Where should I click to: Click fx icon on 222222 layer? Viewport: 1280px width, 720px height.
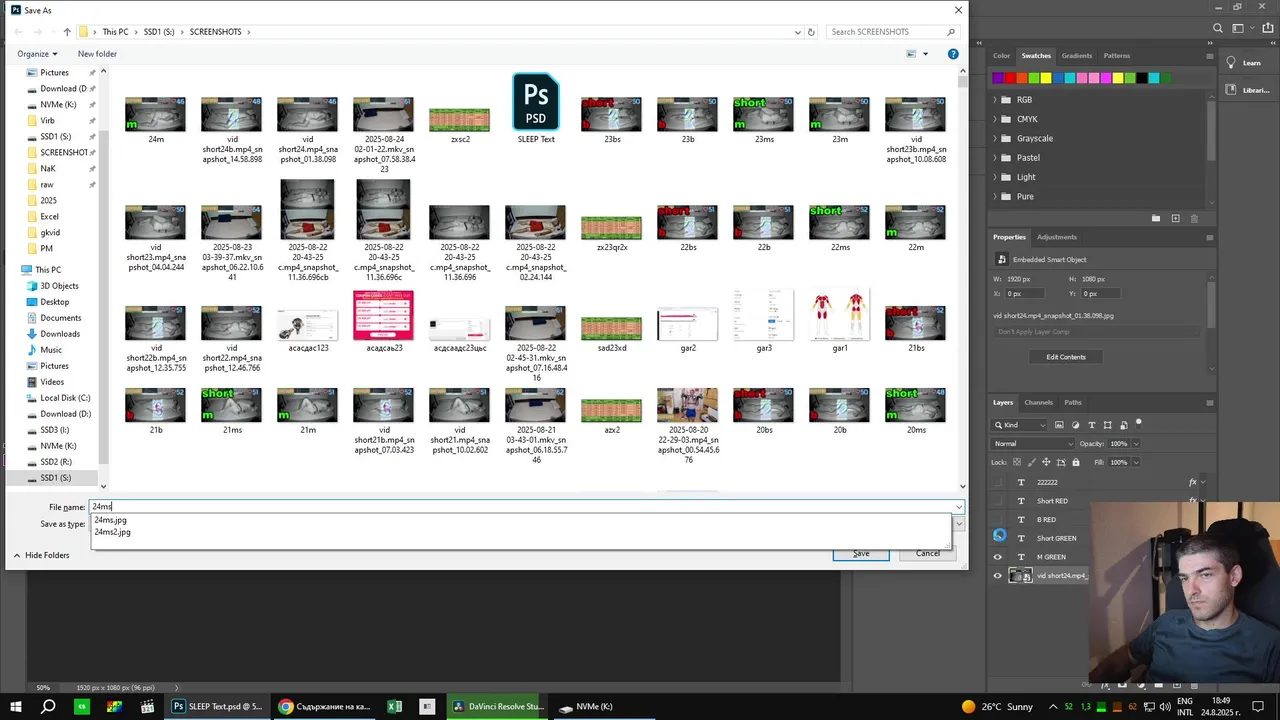[1192, 482]
